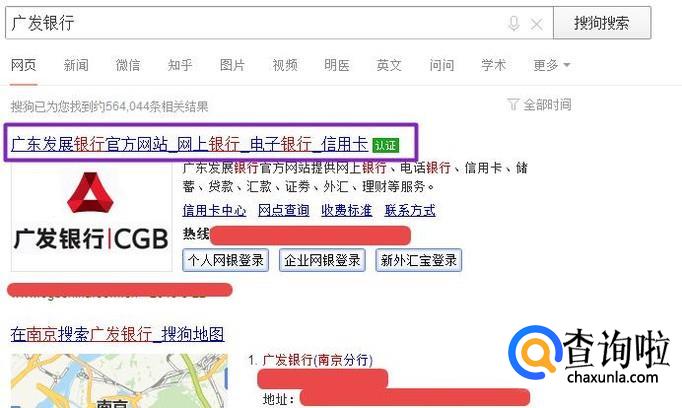
Task: Select the 图片 tab
Action: [x=232, y=65]
